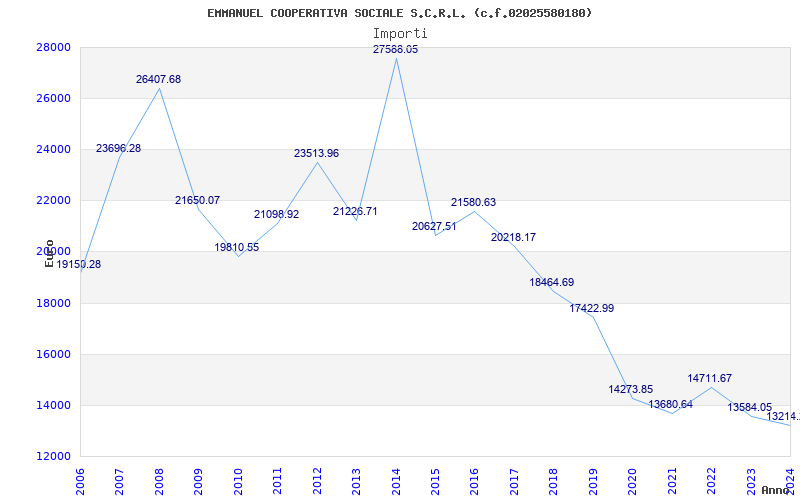Click data label 21580.63

(x=473, y=202)
